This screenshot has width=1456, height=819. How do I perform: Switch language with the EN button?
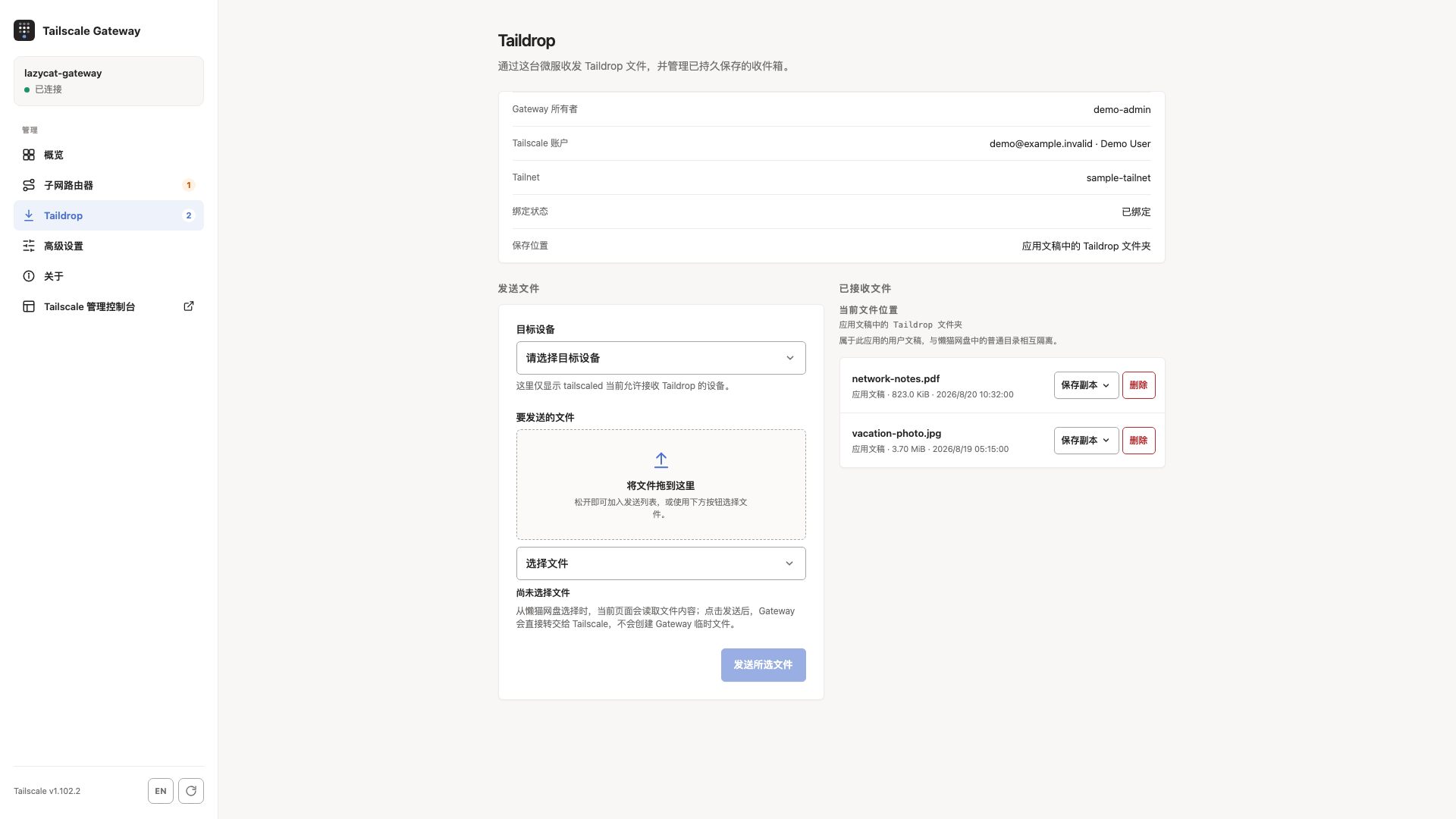coord(161,791)
